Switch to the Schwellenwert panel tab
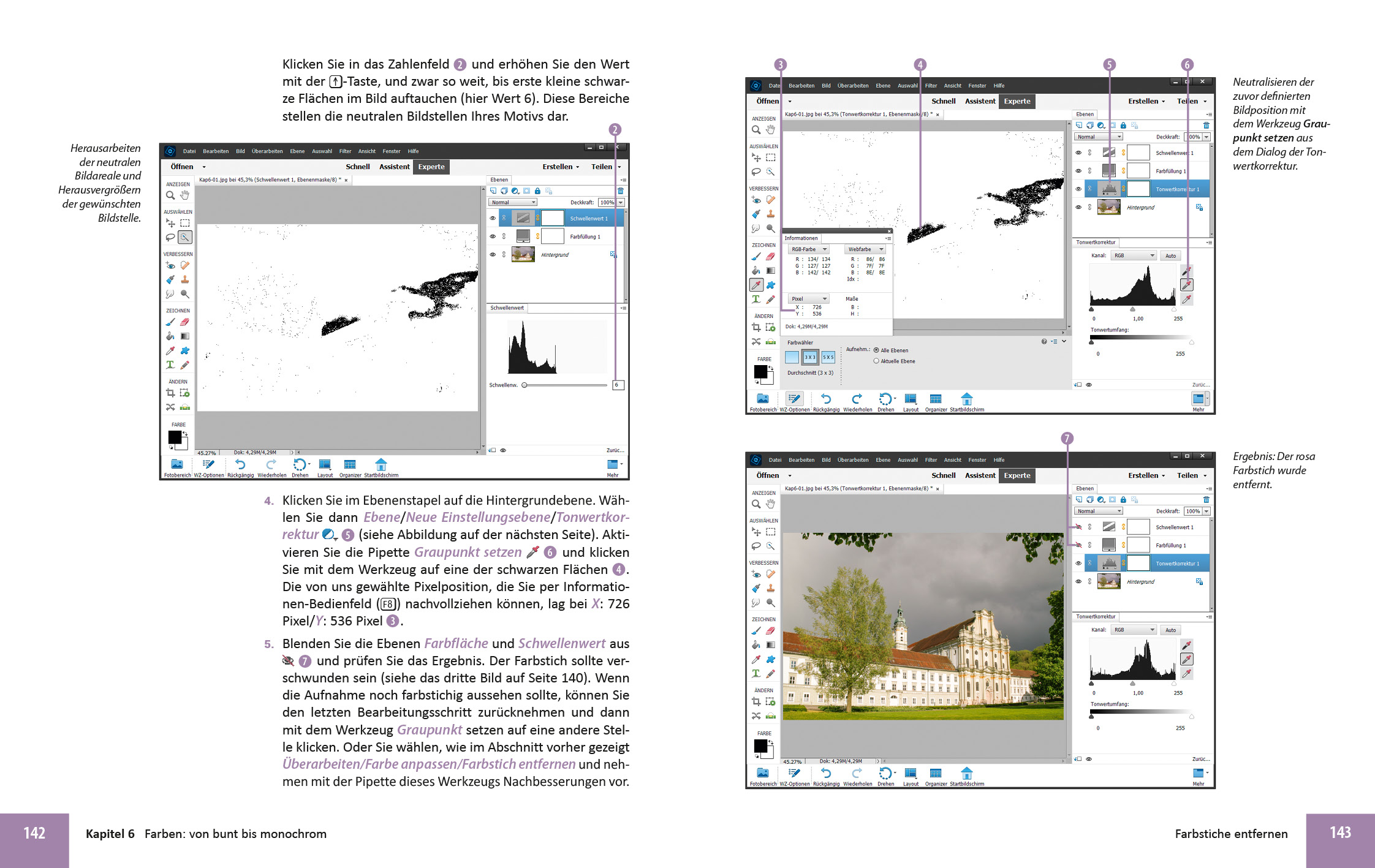This screenshot has height=868, width=1375. click(x=507, y=308)
